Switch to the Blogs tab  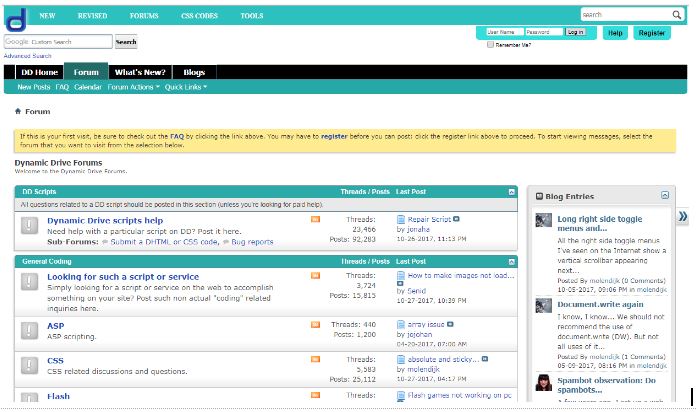point(194,72)
